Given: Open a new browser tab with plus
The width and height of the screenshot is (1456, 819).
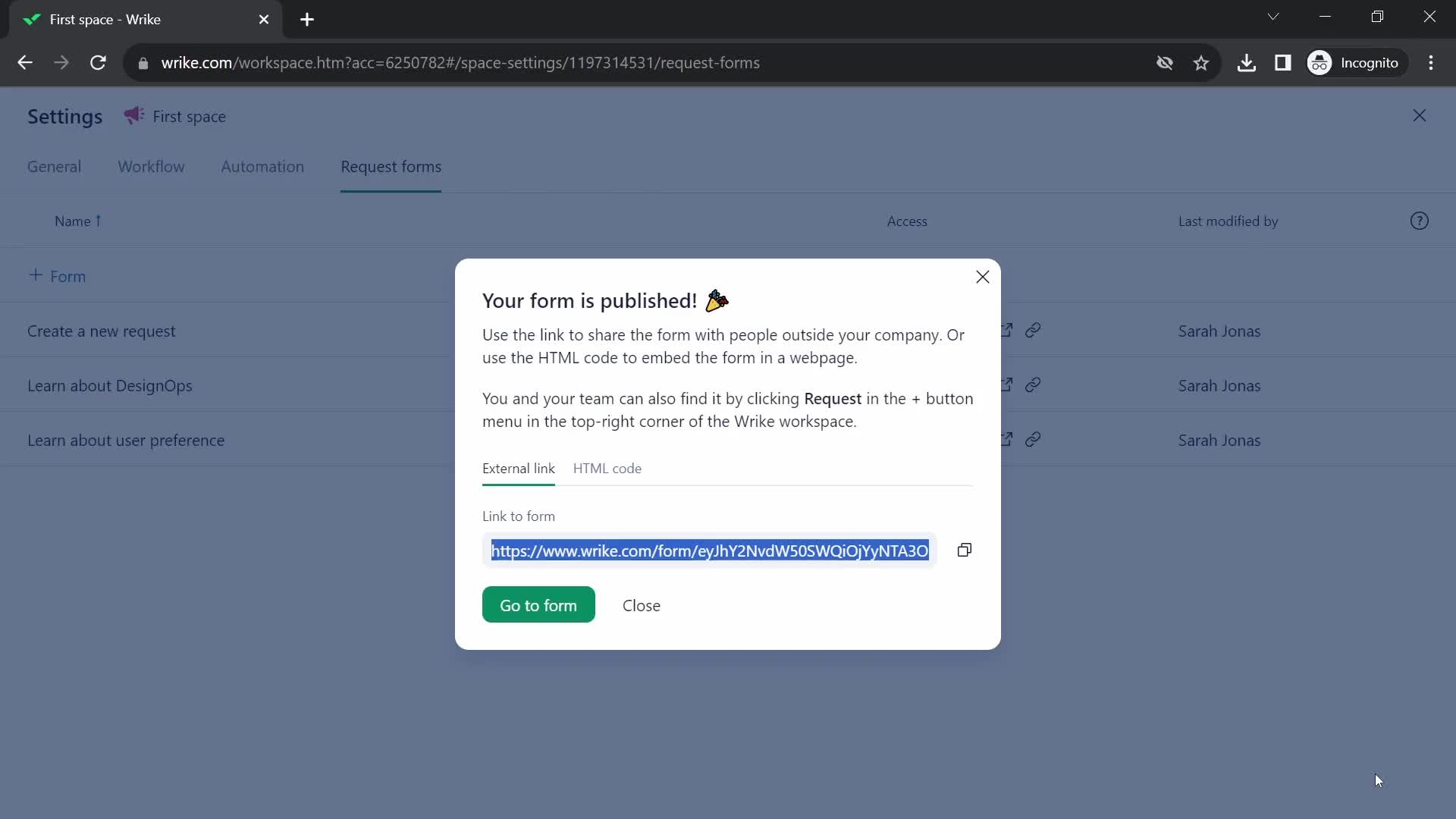Looking at the screenshot, I should point(306,20).
